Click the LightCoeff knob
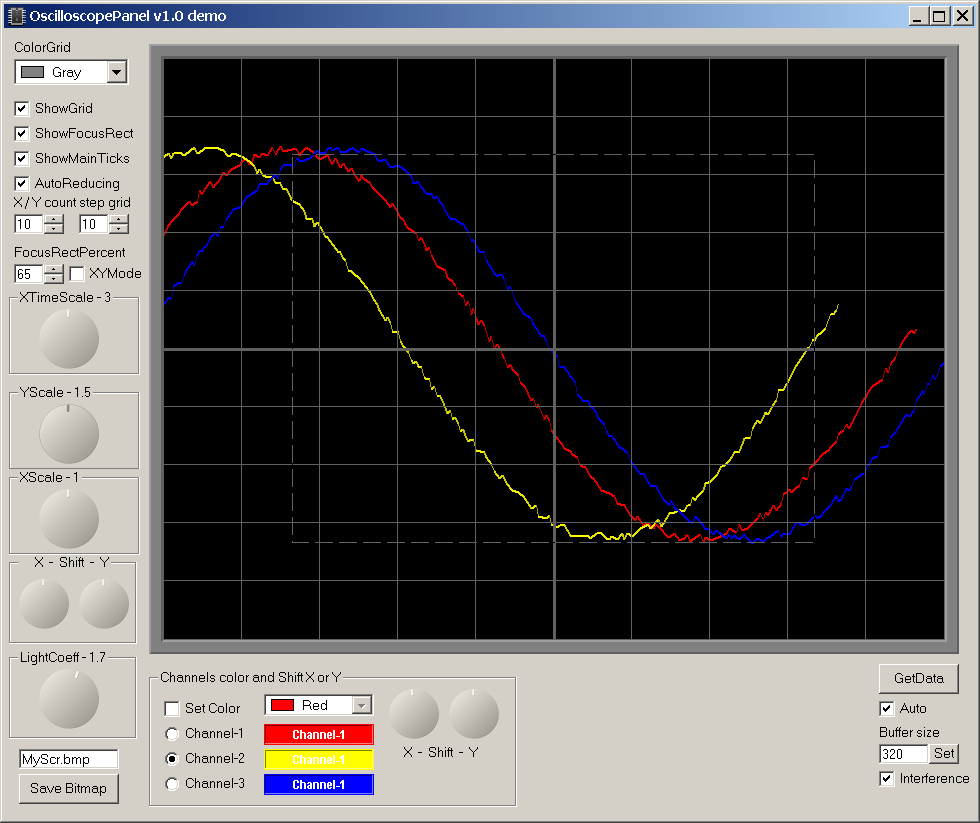The image size is (980, 823). click(69, 699)
